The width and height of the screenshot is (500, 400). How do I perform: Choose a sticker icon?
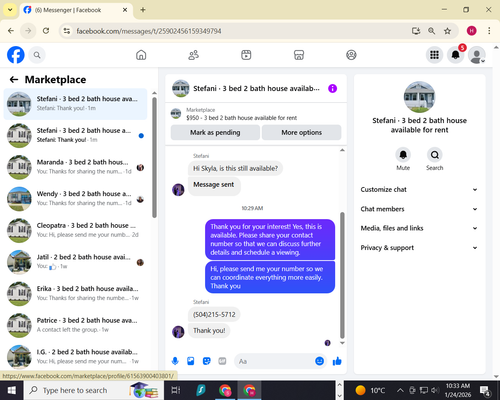[207, 361]
